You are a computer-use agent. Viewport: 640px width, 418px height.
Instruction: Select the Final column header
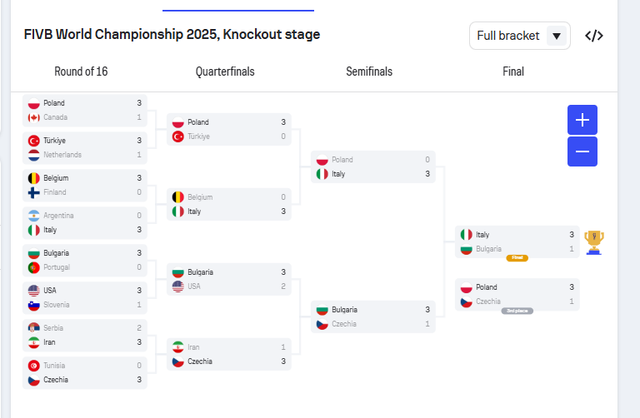click(513, 71)
